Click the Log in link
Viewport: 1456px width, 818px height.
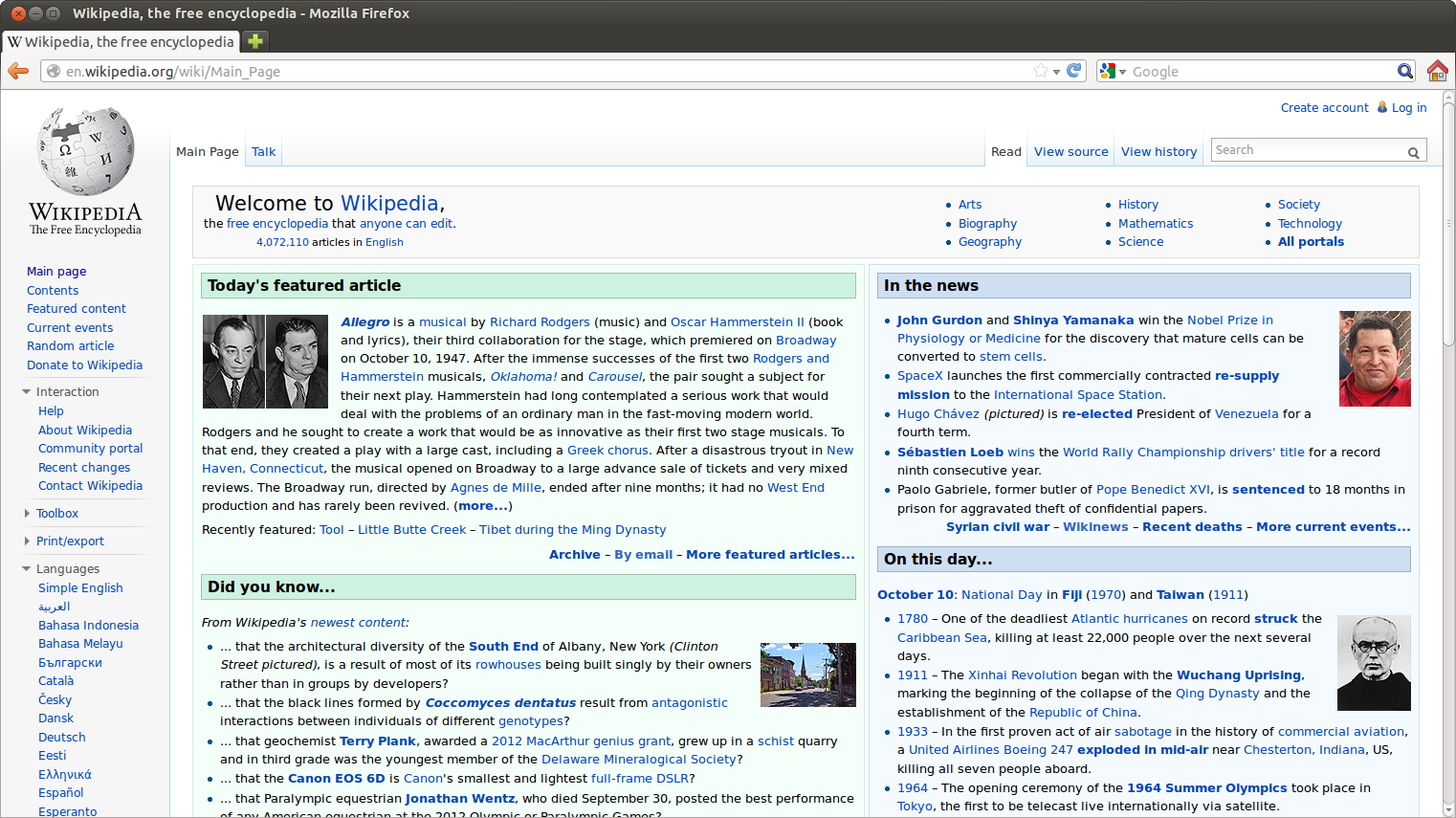pyautogui.click(x=1409, y=108)
